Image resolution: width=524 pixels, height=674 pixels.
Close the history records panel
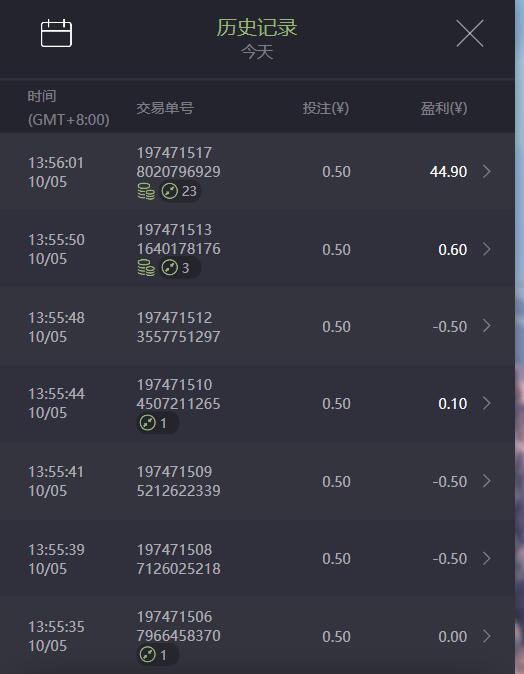point(470,33)
